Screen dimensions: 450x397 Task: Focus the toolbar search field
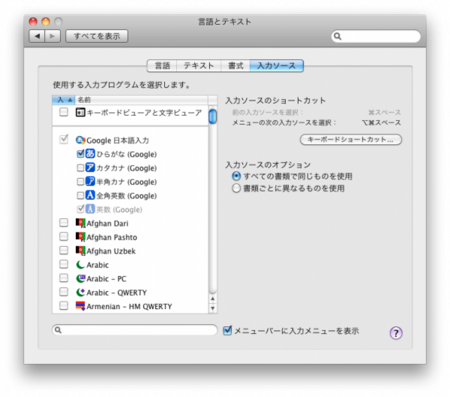click(376, 36)
